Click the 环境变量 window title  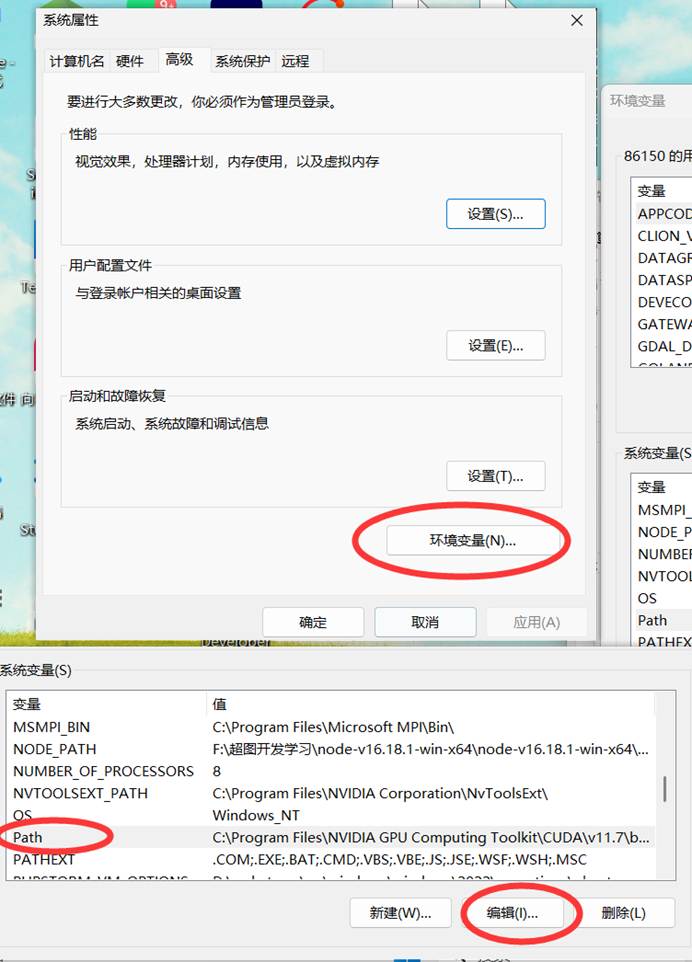click(637, 101)
